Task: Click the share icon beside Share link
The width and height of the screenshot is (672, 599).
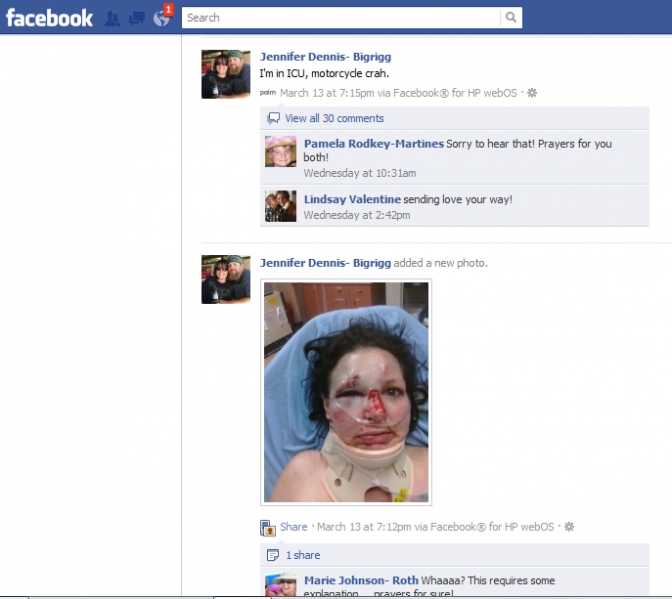Action: point(267,527)
